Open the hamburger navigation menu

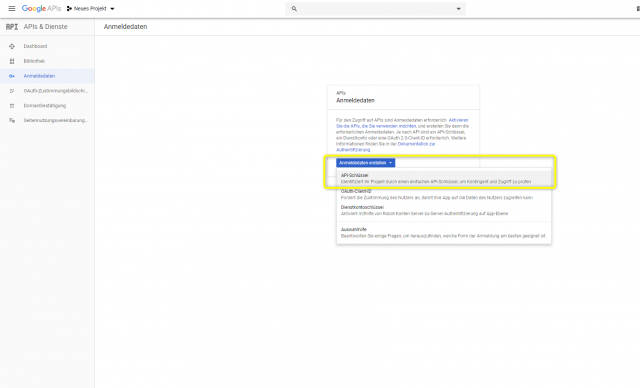(x=11, y=9)
